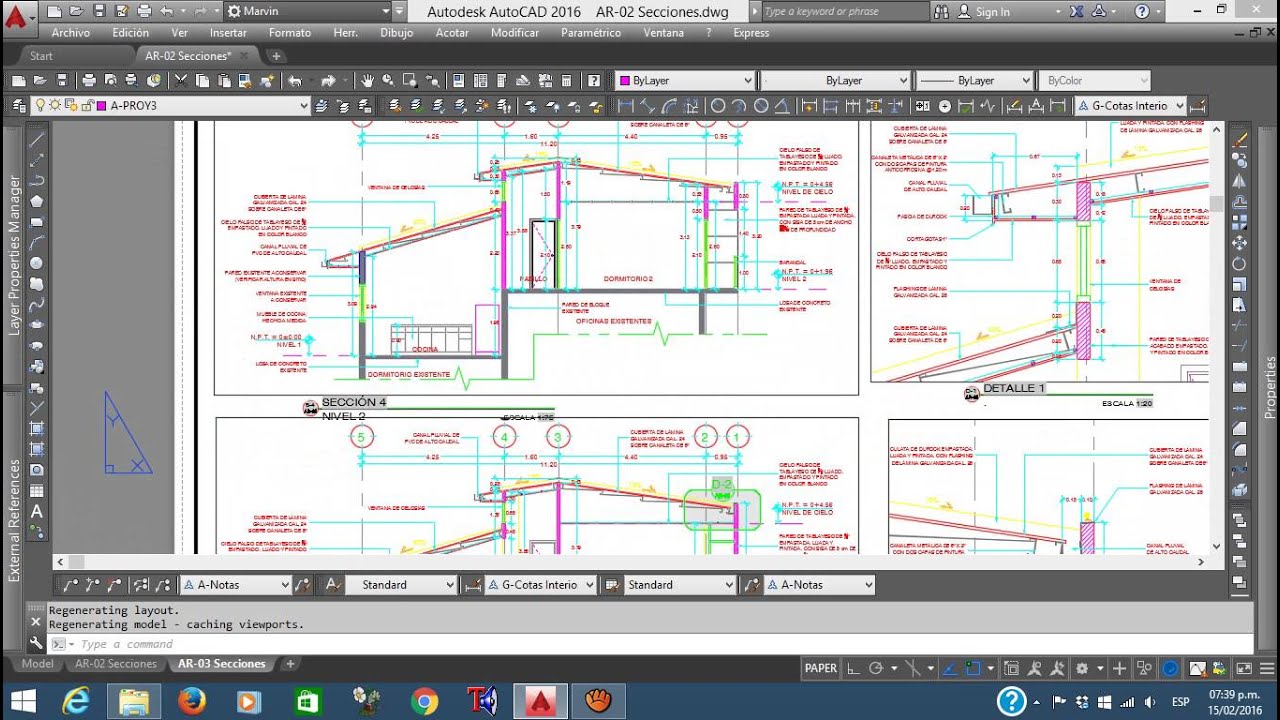Image resolution: width=1280 pixels, height=720 pixels.
Task: Select the Linear dimension tool
Action: tap(626, 105)
